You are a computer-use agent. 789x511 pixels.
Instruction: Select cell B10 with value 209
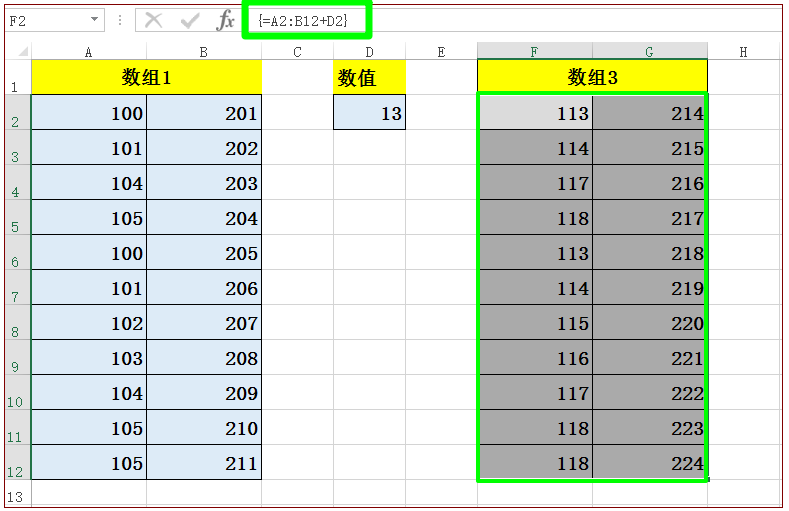[x=204, y=392]
